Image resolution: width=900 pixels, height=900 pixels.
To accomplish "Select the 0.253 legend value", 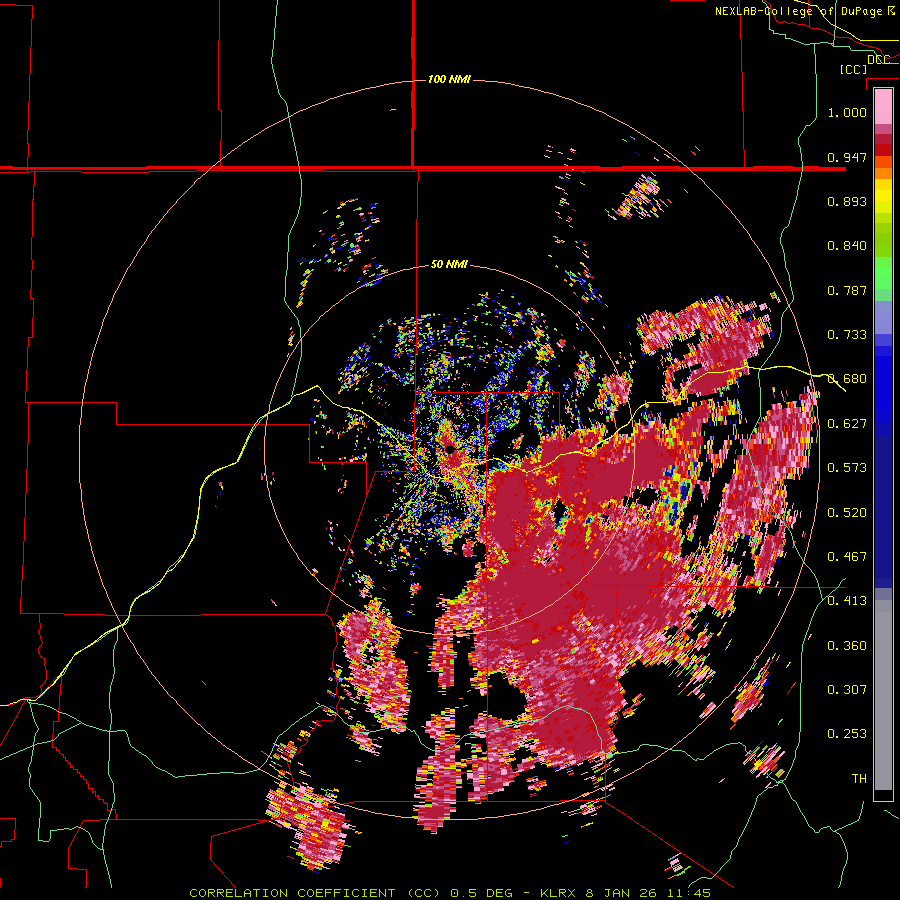I will click(x=847, y=734).
